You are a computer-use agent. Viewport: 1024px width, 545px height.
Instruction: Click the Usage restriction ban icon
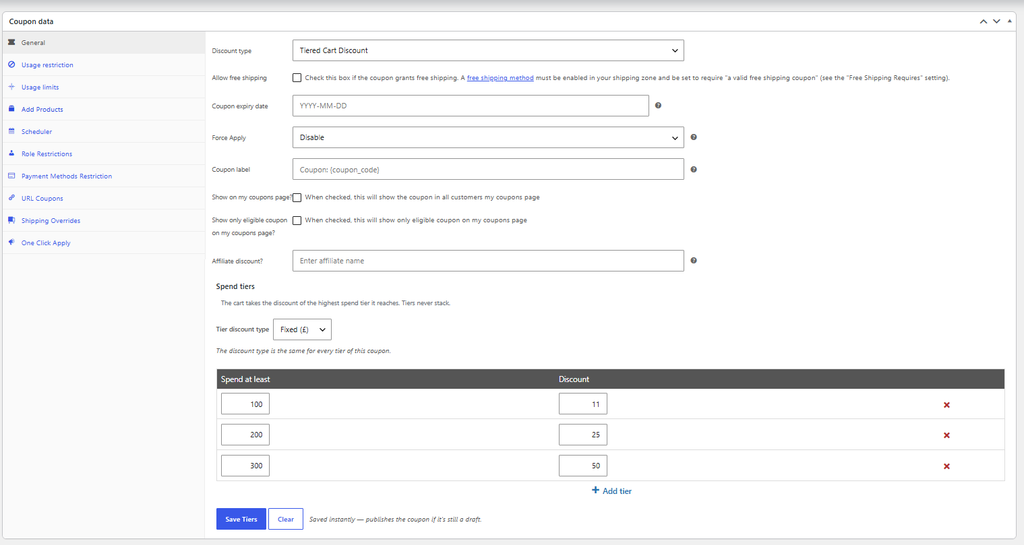tap(11, 65)
